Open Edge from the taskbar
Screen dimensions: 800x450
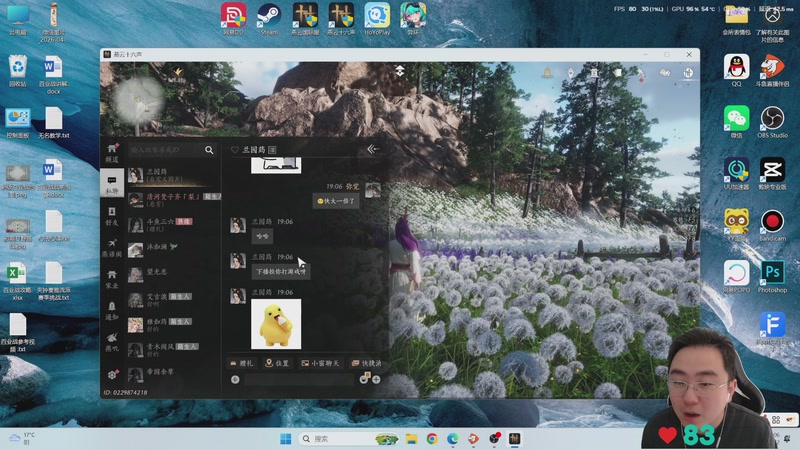[x=453, y=439]
